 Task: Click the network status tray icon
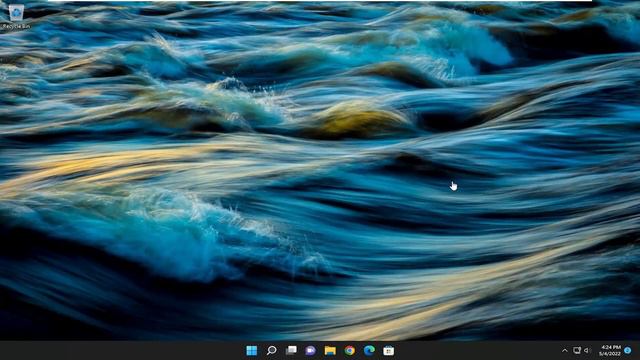point(577,350)
